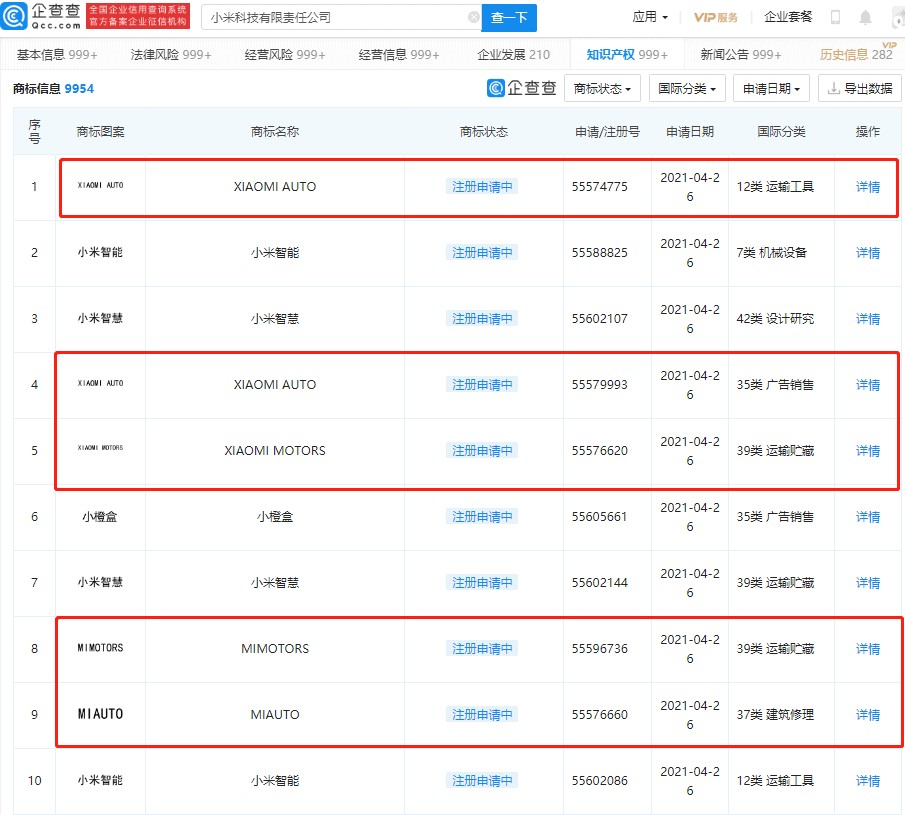Click the 查一下 search button
This screenshot has width=905, height=815.
(x=509, y=17)
